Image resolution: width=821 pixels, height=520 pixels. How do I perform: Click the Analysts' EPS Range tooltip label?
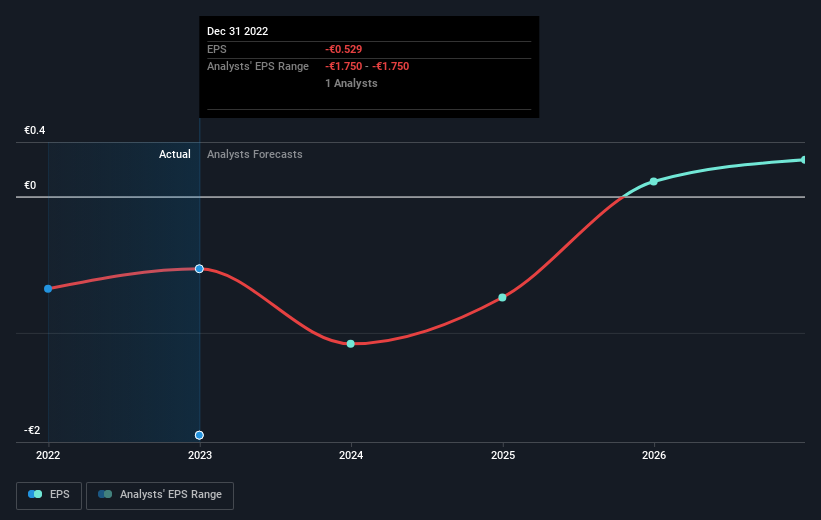click(258, 67)
